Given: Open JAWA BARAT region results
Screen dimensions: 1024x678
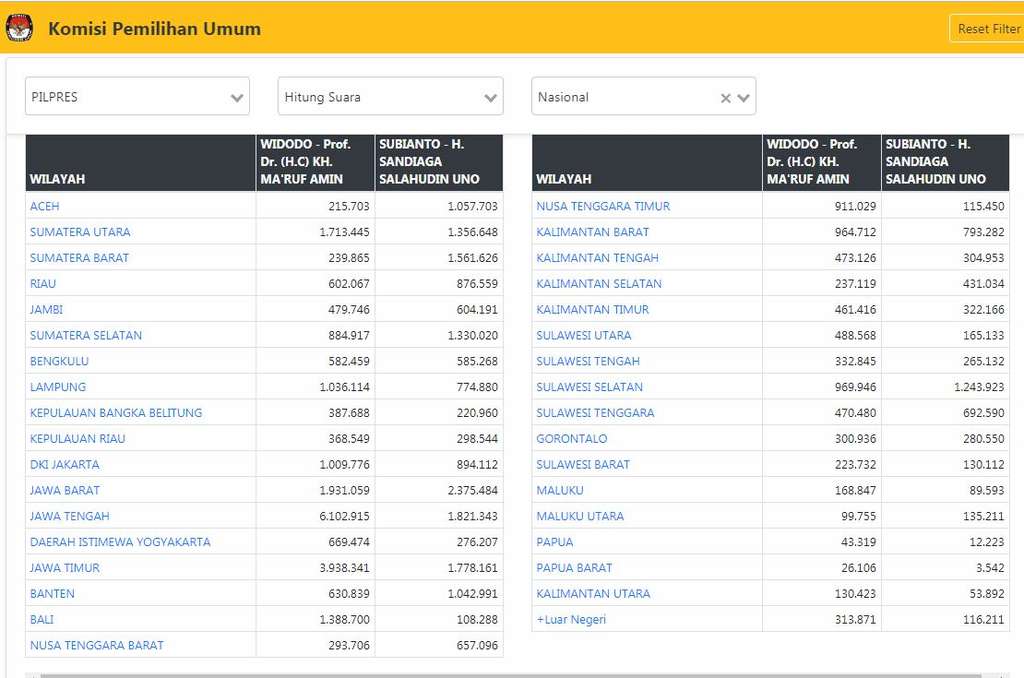Looking at the screenshot, I should [x=65, y=490].
